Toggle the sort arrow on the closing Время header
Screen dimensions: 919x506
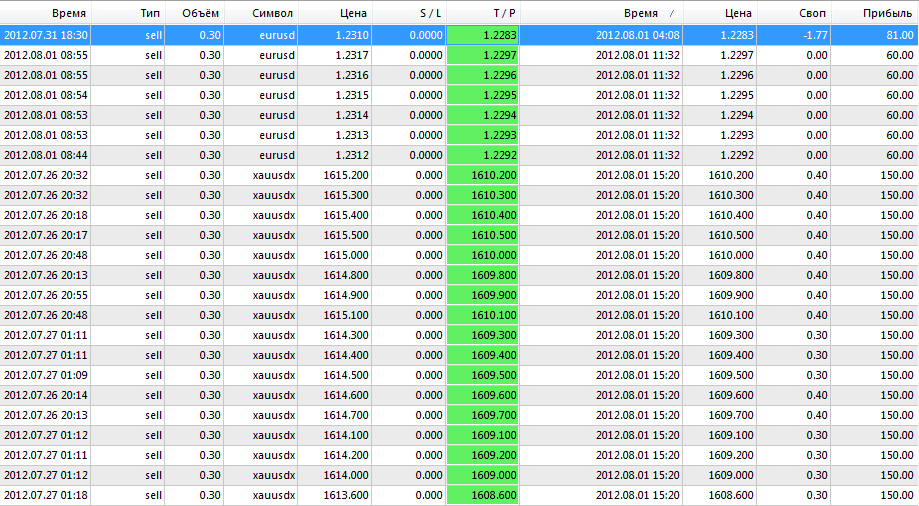672,13
